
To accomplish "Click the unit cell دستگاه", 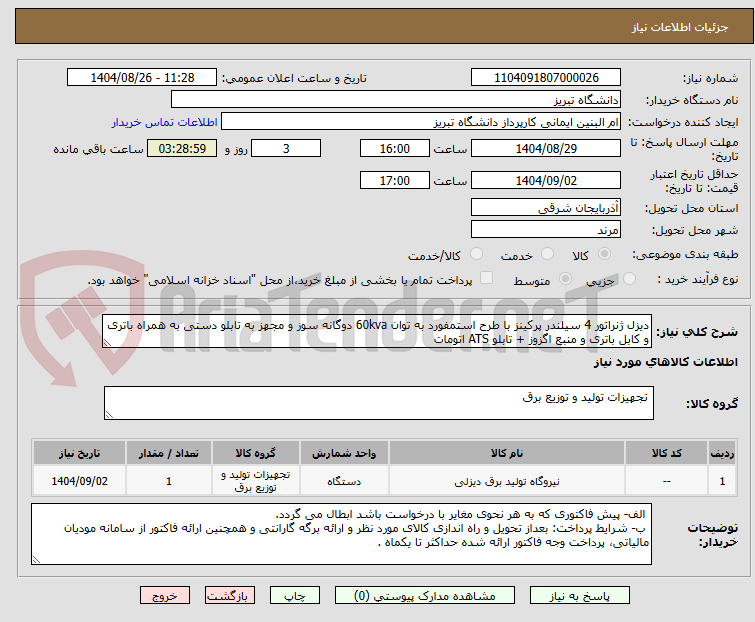I will tap(344, 481).
